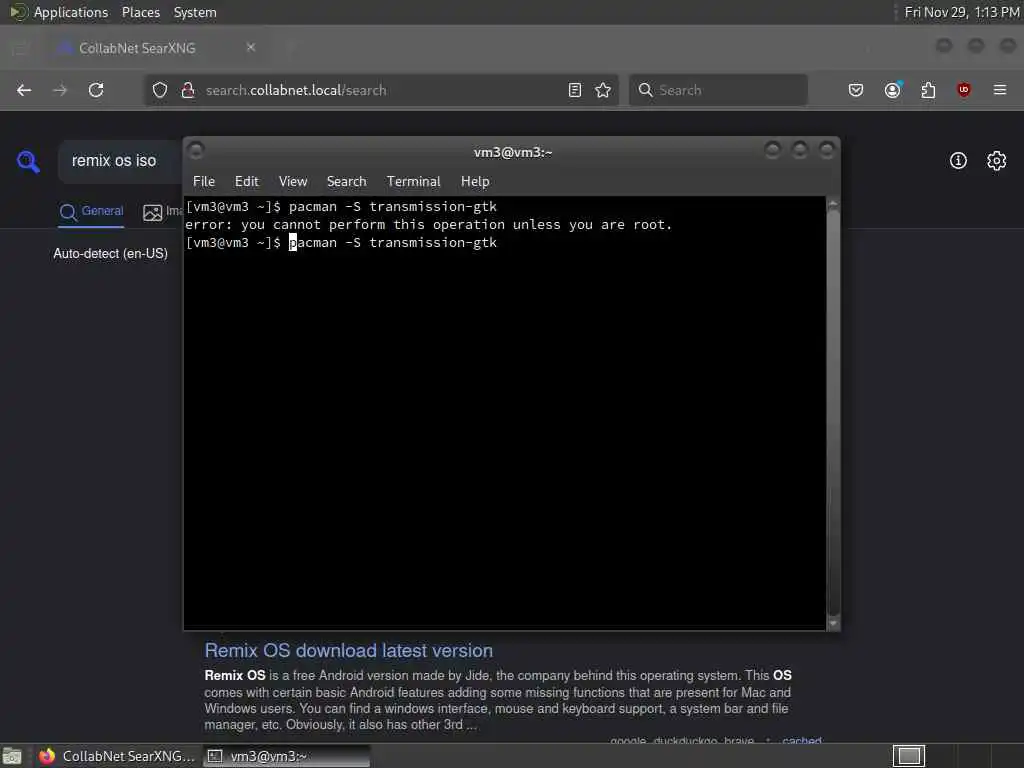Open the terminal Search menu

tap(346, 182)
